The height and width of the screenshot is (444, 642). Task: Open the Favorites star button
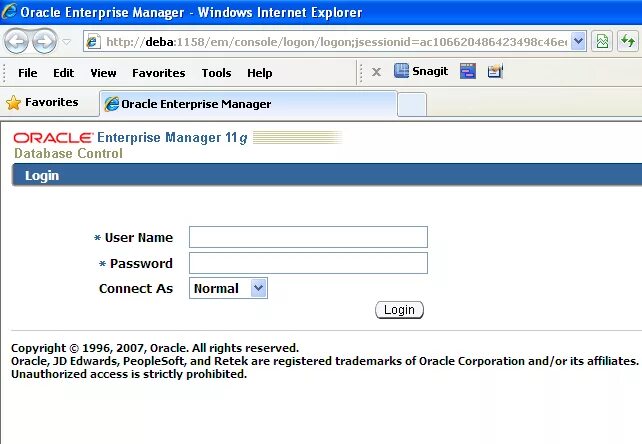42,102
